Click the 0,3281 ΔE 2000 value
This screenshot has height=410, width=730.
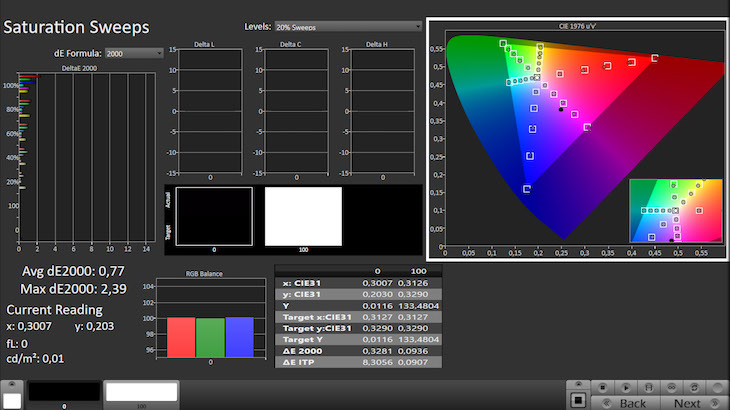378,351
